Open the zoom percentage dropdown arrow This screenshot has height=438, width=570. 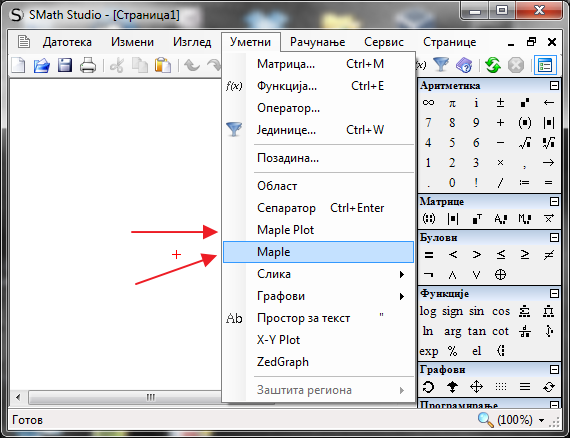coord(541,421)
